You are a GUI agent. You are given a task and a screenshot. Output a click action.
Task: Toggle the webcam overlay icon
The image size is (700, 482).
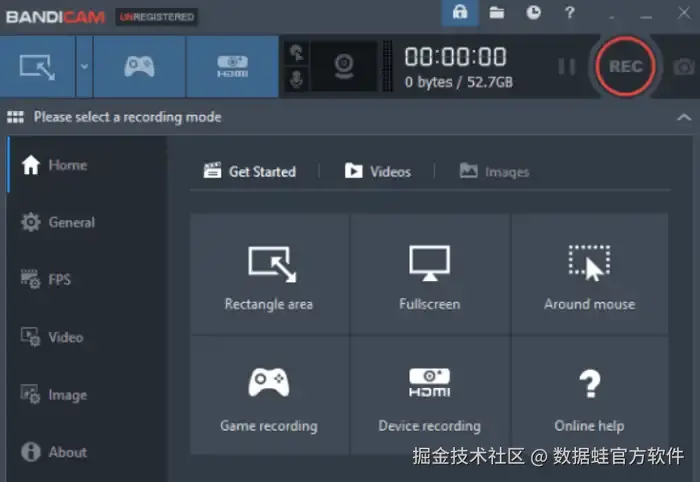344,66
